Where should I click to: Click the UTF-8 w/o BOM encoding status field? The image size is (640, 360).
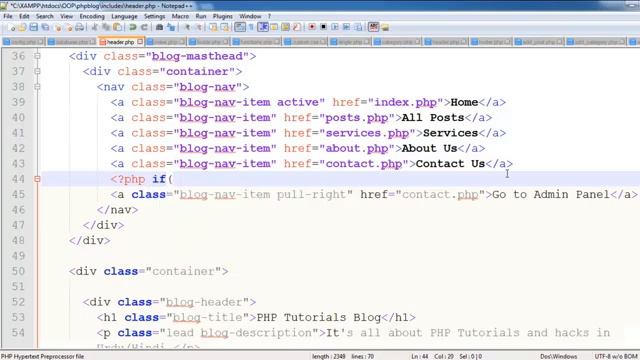(x=616, y=356)
